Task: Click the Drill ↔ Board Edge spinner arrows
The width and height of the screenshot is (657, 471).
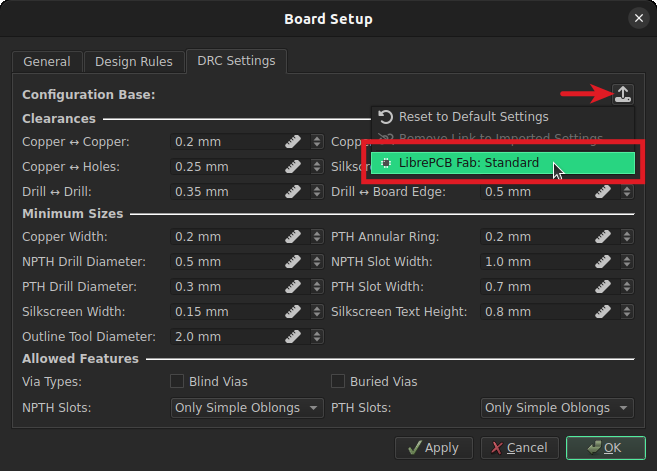Action: (627, 192)
